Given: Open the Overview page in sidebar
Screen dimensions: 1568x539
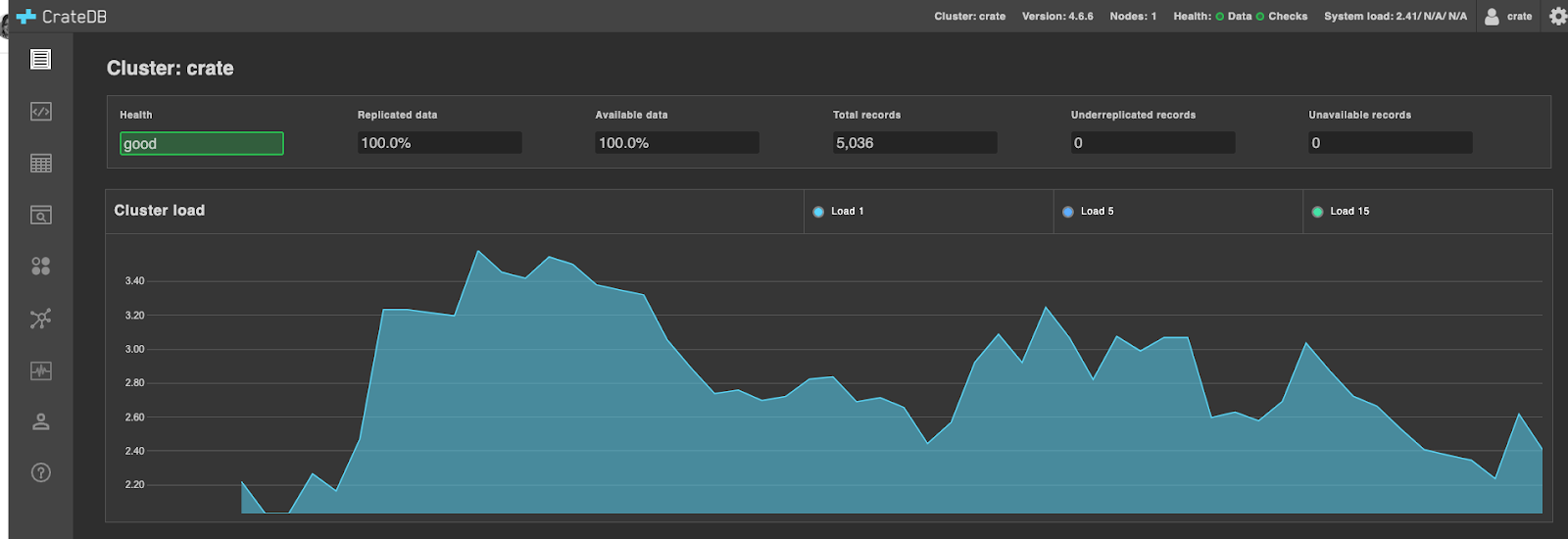Looking at the screenshot, I should pos(40,60).
